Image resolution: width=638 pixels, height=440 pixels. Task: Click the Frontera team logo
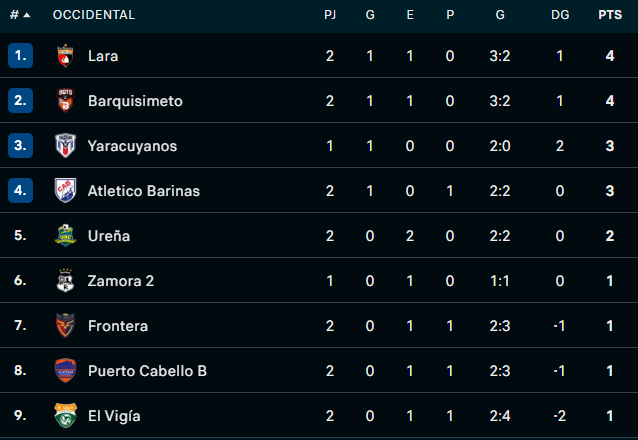tap(65, 326)
